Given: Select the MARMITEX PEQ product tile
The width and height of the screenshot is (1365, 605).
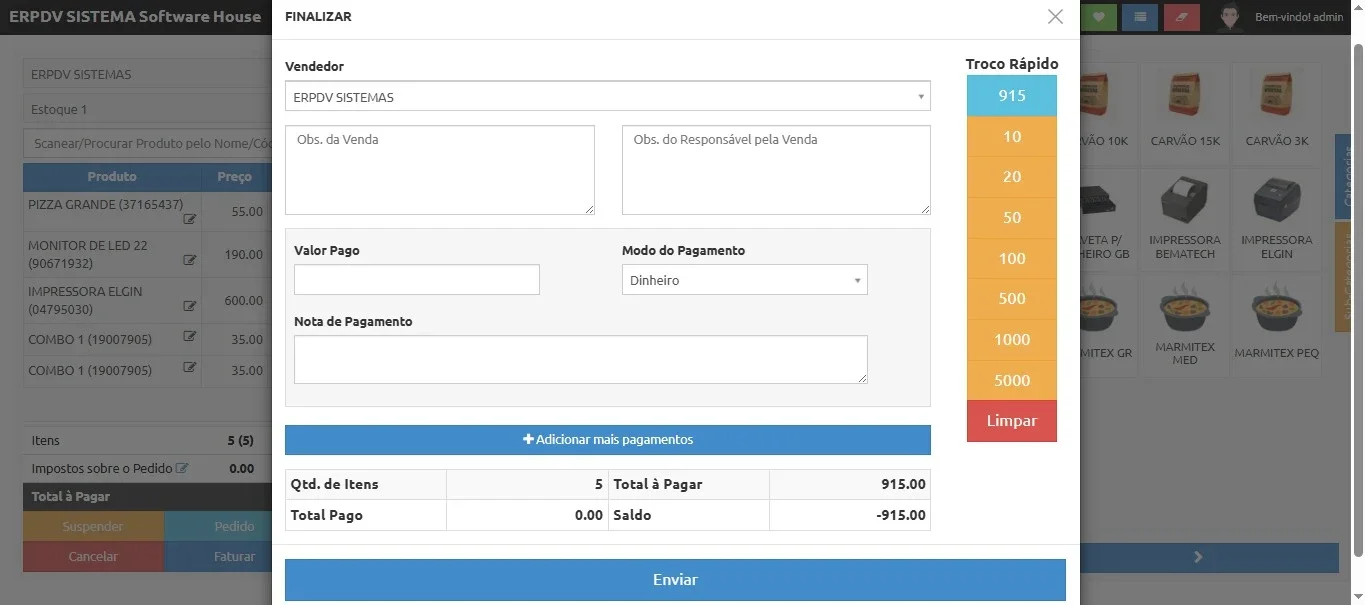Looking at the screenshot, I should [1277, 324].
